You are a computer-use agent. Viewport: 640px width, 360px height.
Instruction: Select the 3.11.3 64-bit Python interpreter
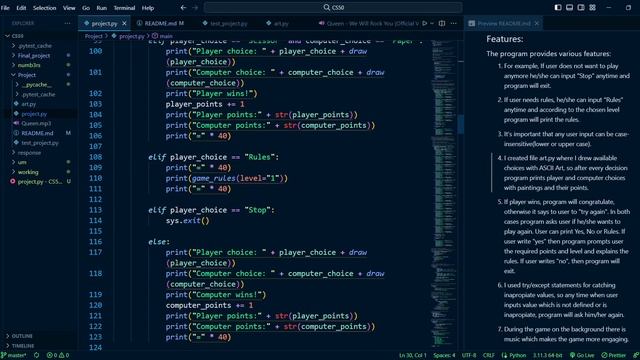point(547,356)
